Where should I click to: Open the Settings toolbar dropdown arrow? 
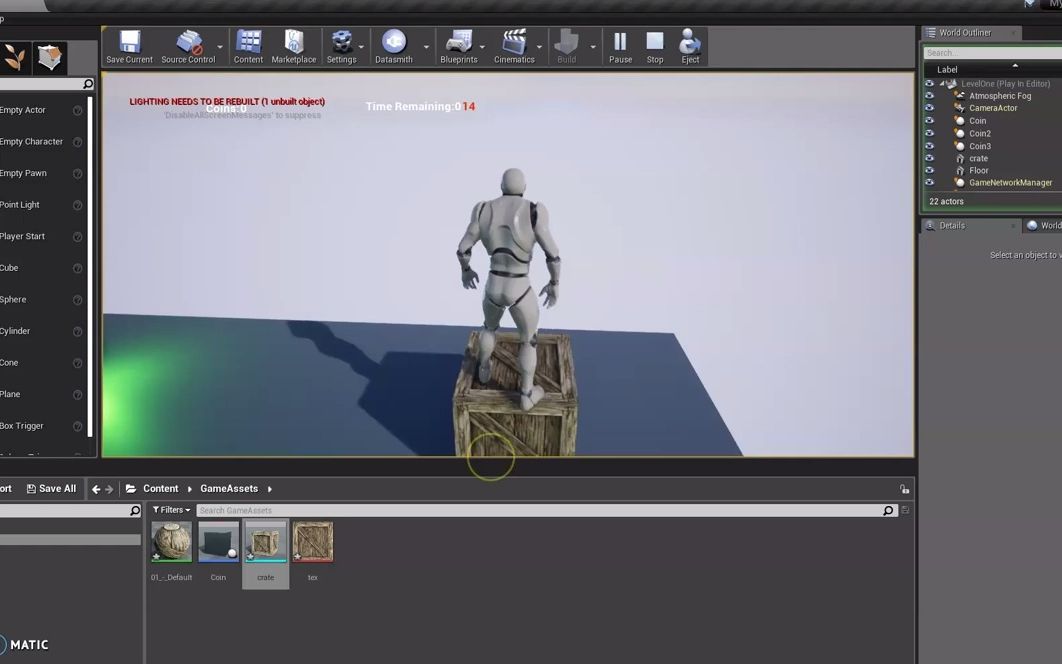point(360,47)
